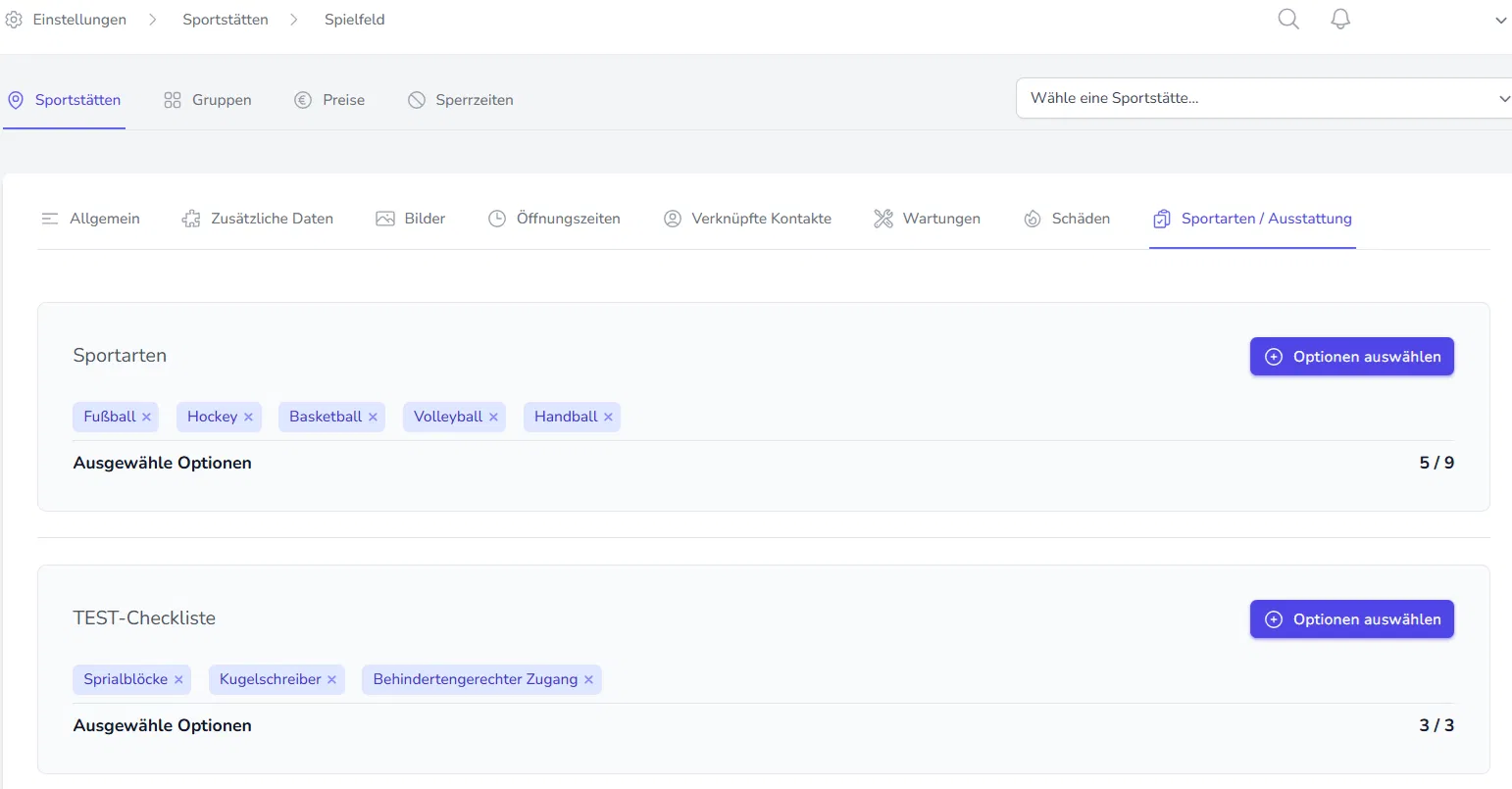This screenshot has width=1512, height=789.
Task: Expand the user menu chevron at top right
Action: 1500,21
